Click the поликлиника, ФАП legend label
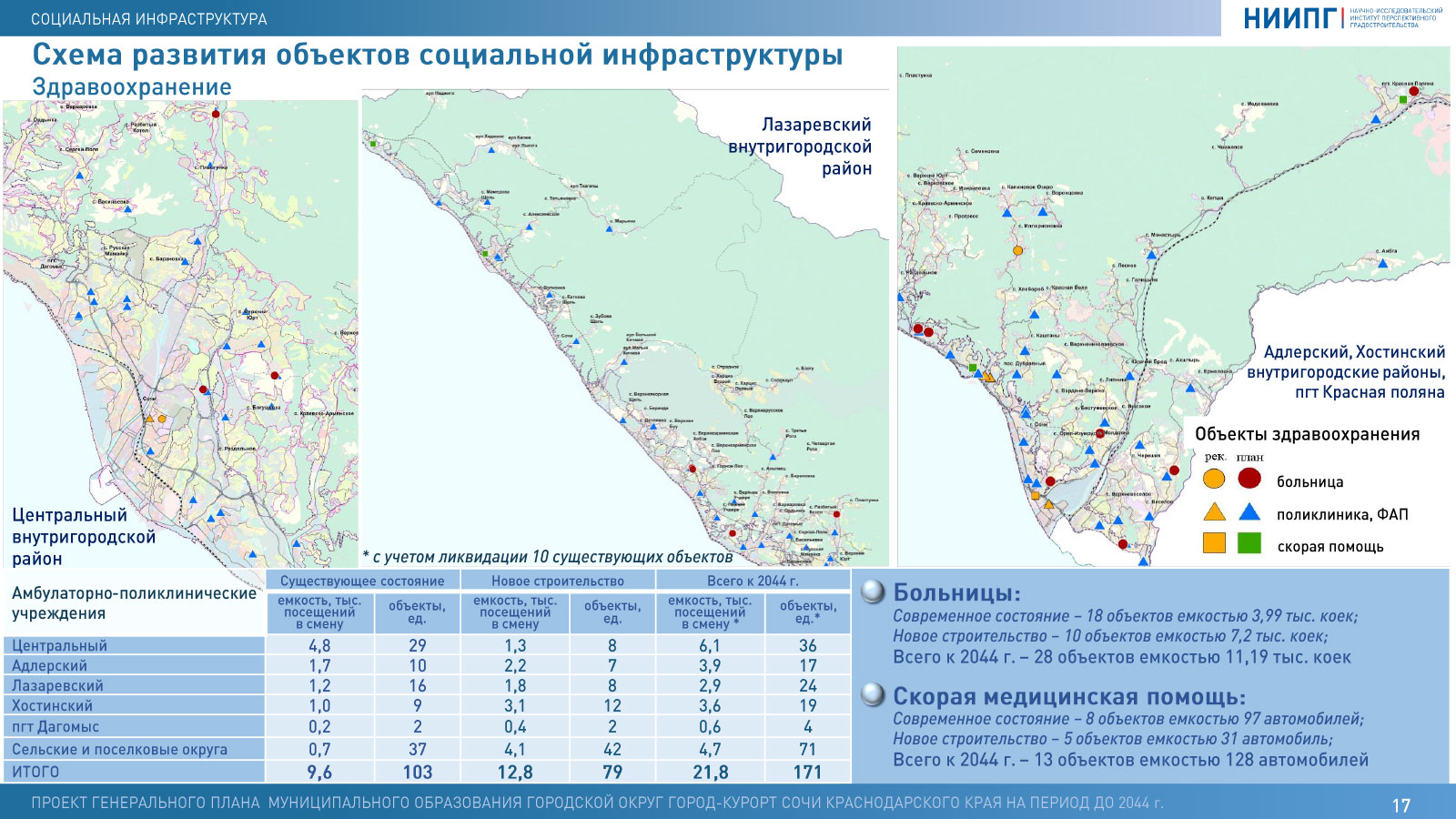Viewport: 1456px width, 819px height. (1342, 515)
